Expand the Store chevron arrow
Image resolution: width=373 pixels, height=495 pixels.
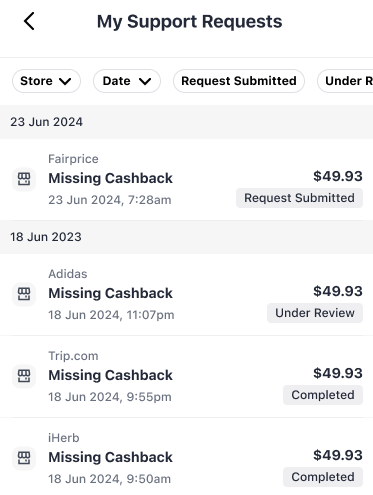click(x=65, y=81)
